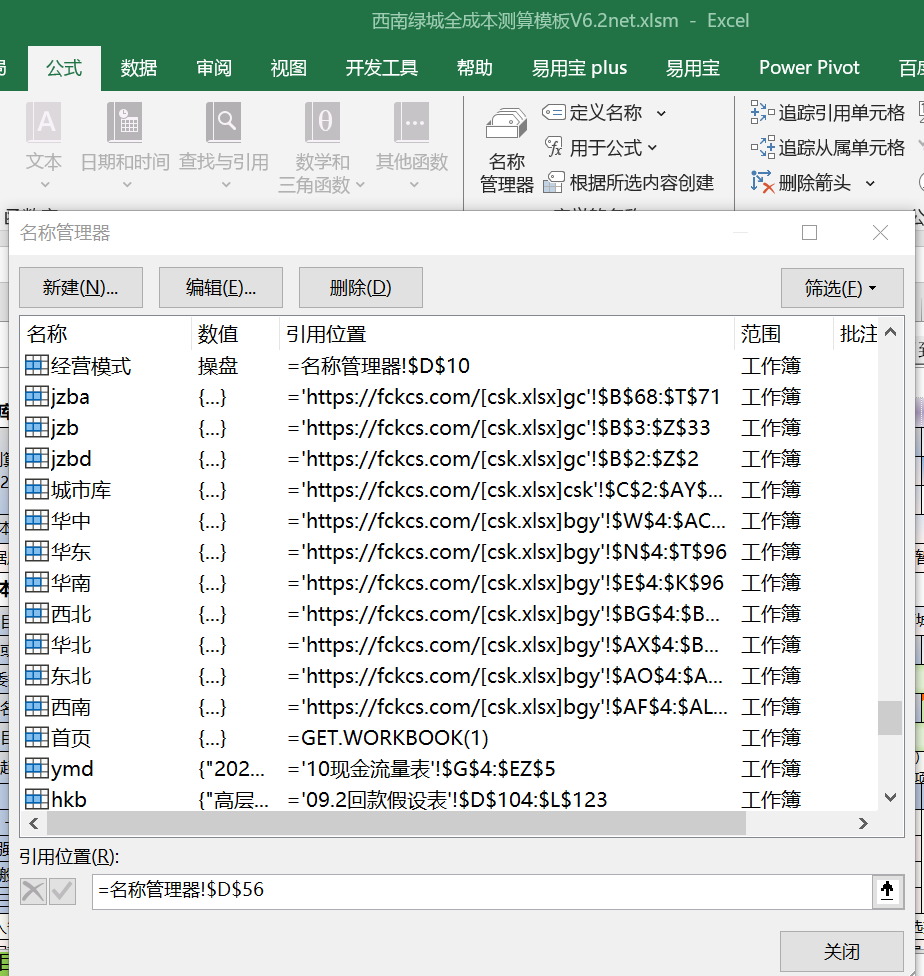Expand the Define Name dropdown
The width and height of the screenshot is (924, 976).
click(661, 113)
